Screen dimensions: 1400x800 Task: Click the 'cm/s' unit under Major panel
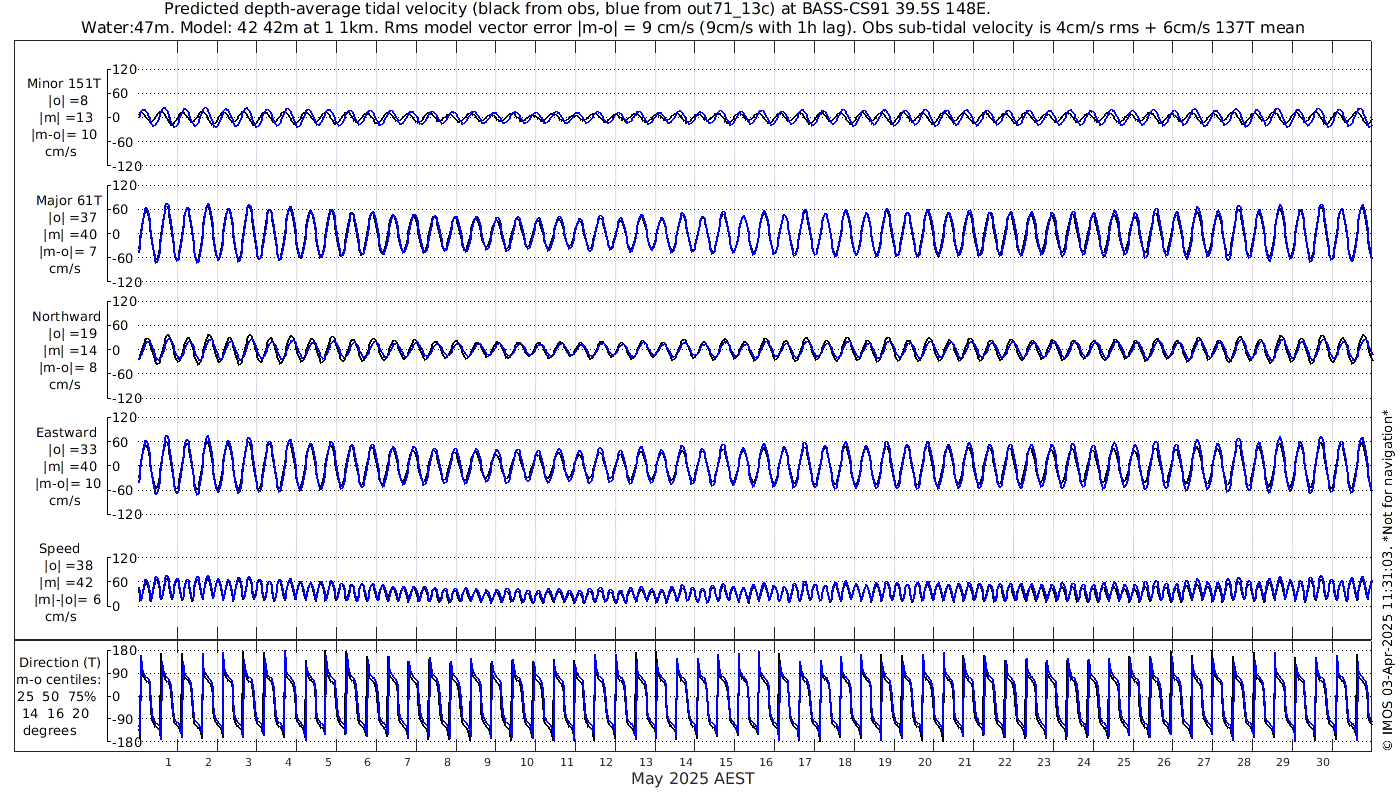[65, 269]
